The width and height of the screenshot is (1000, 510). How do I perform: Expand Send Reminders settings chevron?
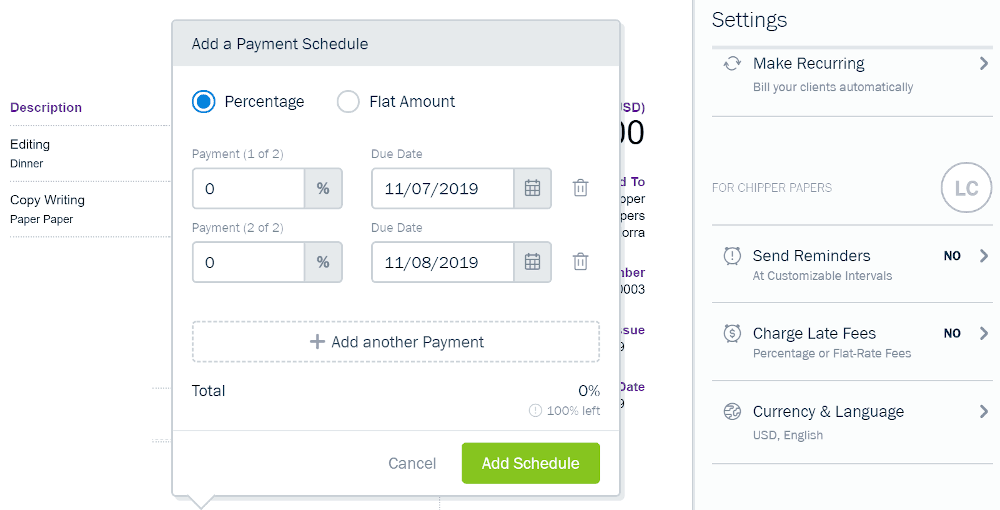[983, 256]
